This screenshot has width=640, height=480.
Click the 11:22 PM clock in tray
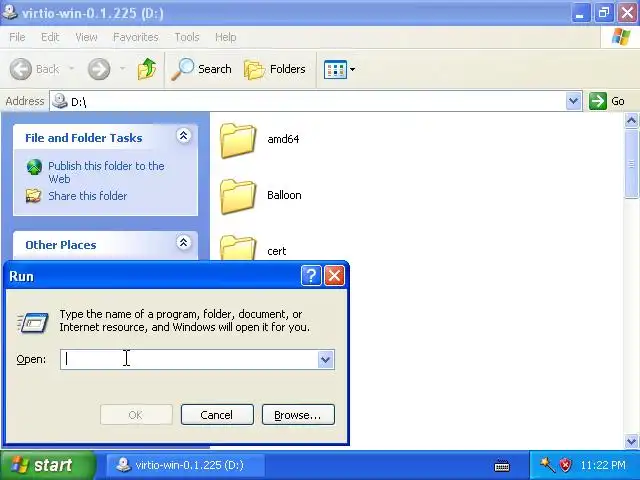pos(602,465)
